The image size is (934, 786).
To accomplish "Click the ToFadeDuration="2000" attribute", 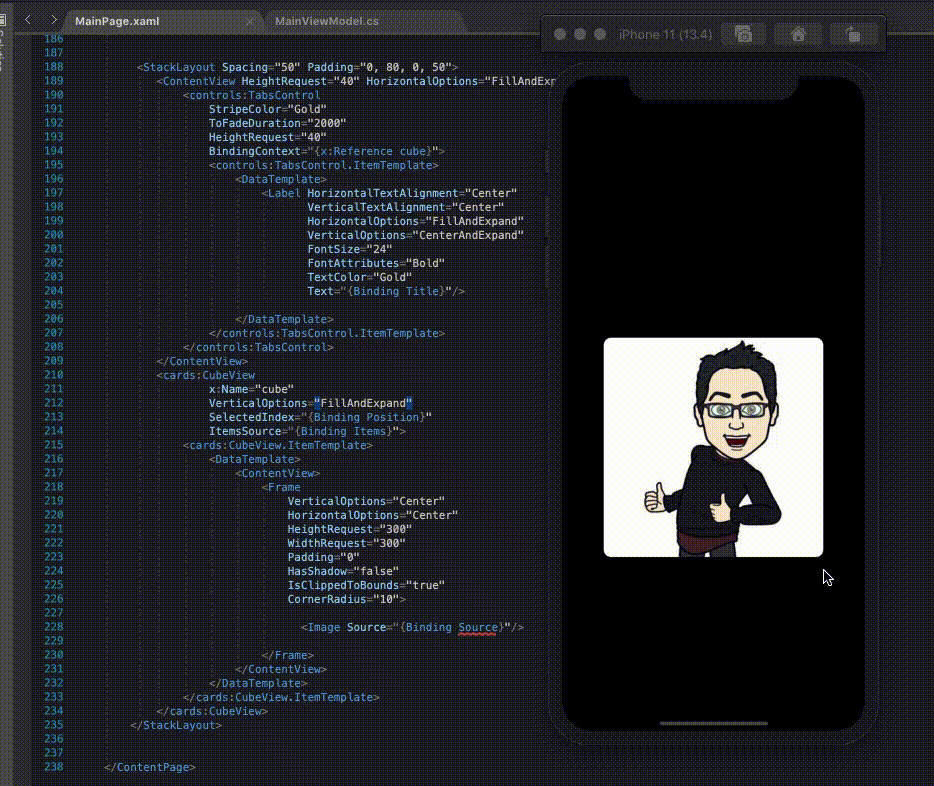I will coord(277,123).
